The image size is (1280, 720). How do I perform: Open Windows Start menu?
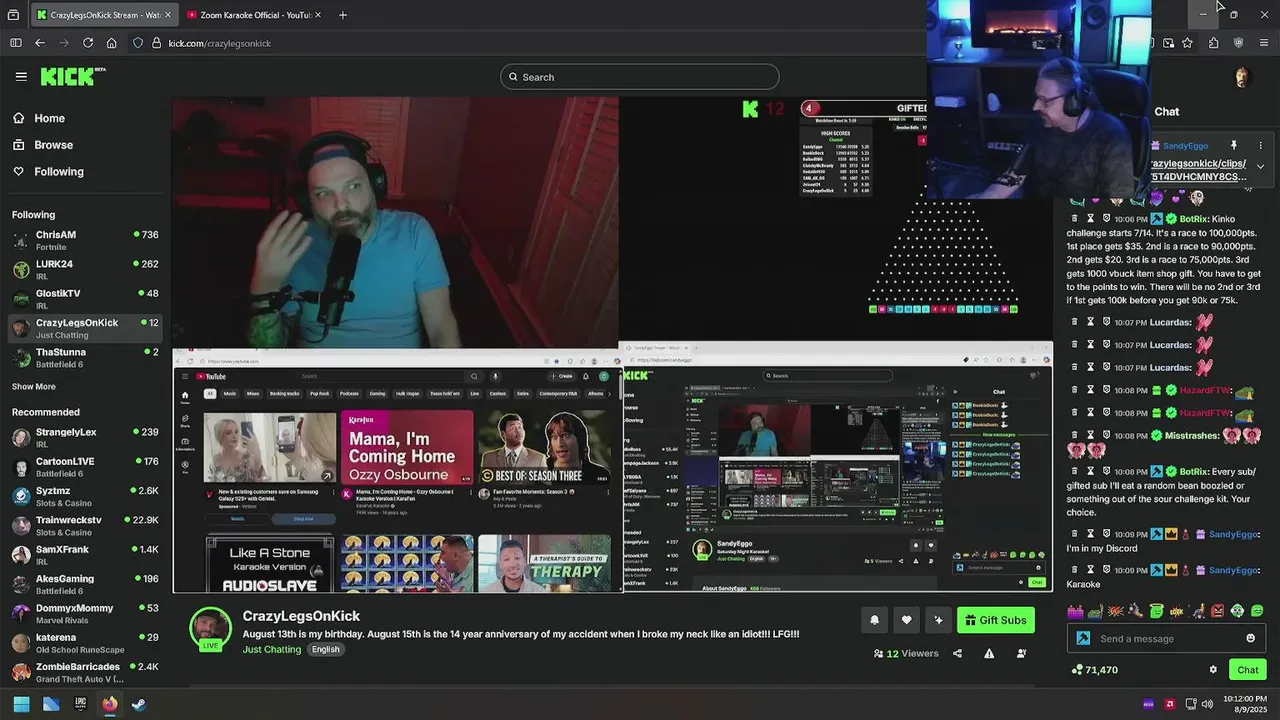[21, 704]
